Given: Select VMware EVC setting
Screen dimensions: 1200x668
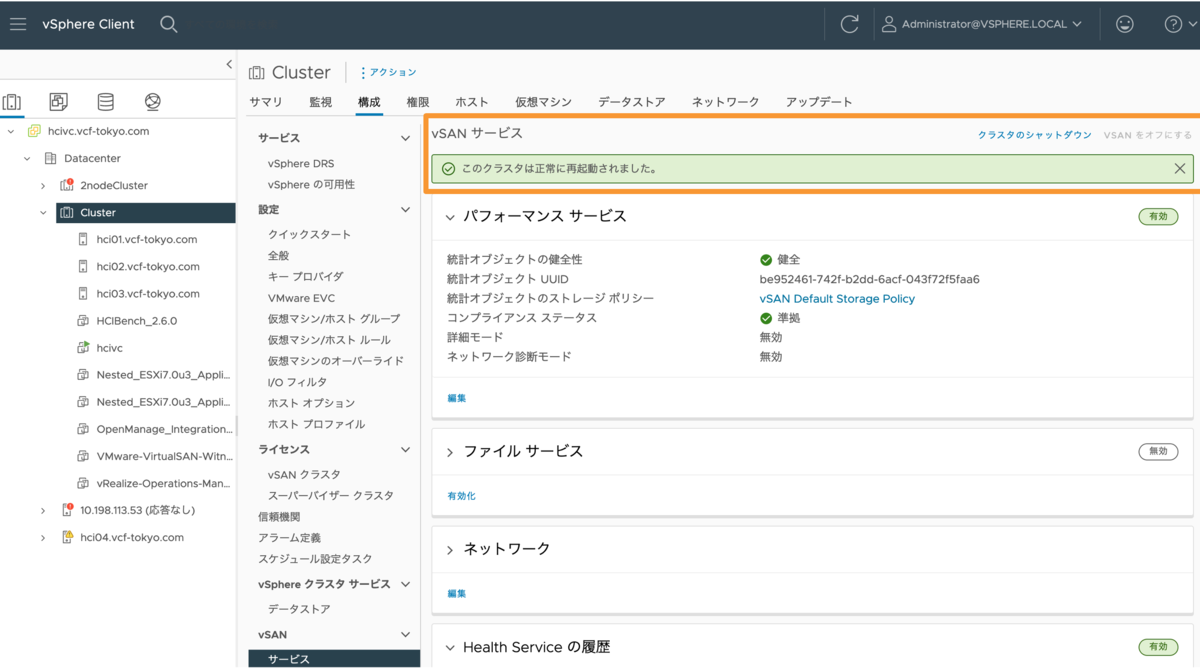Looking at the screenshot, I should [301, 298].
